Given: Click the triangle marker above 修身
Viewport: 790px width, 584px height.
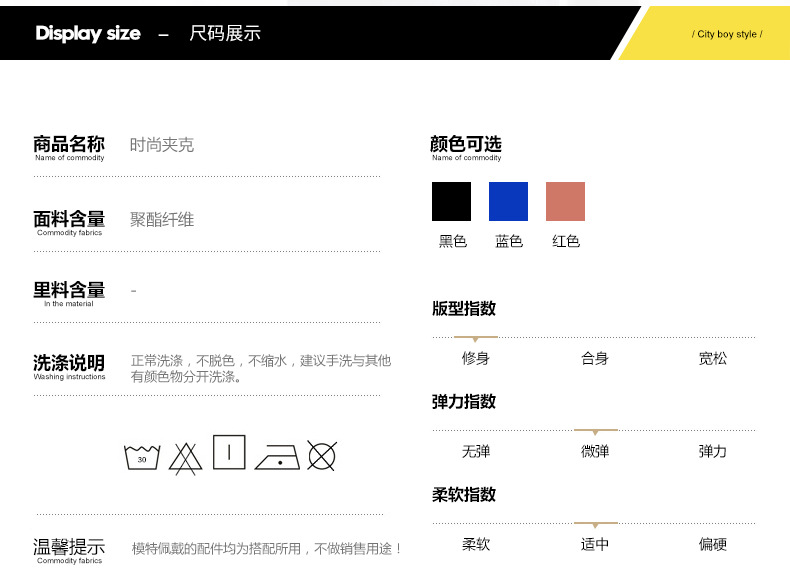Looking at the screenshot, I should point(475,339).
